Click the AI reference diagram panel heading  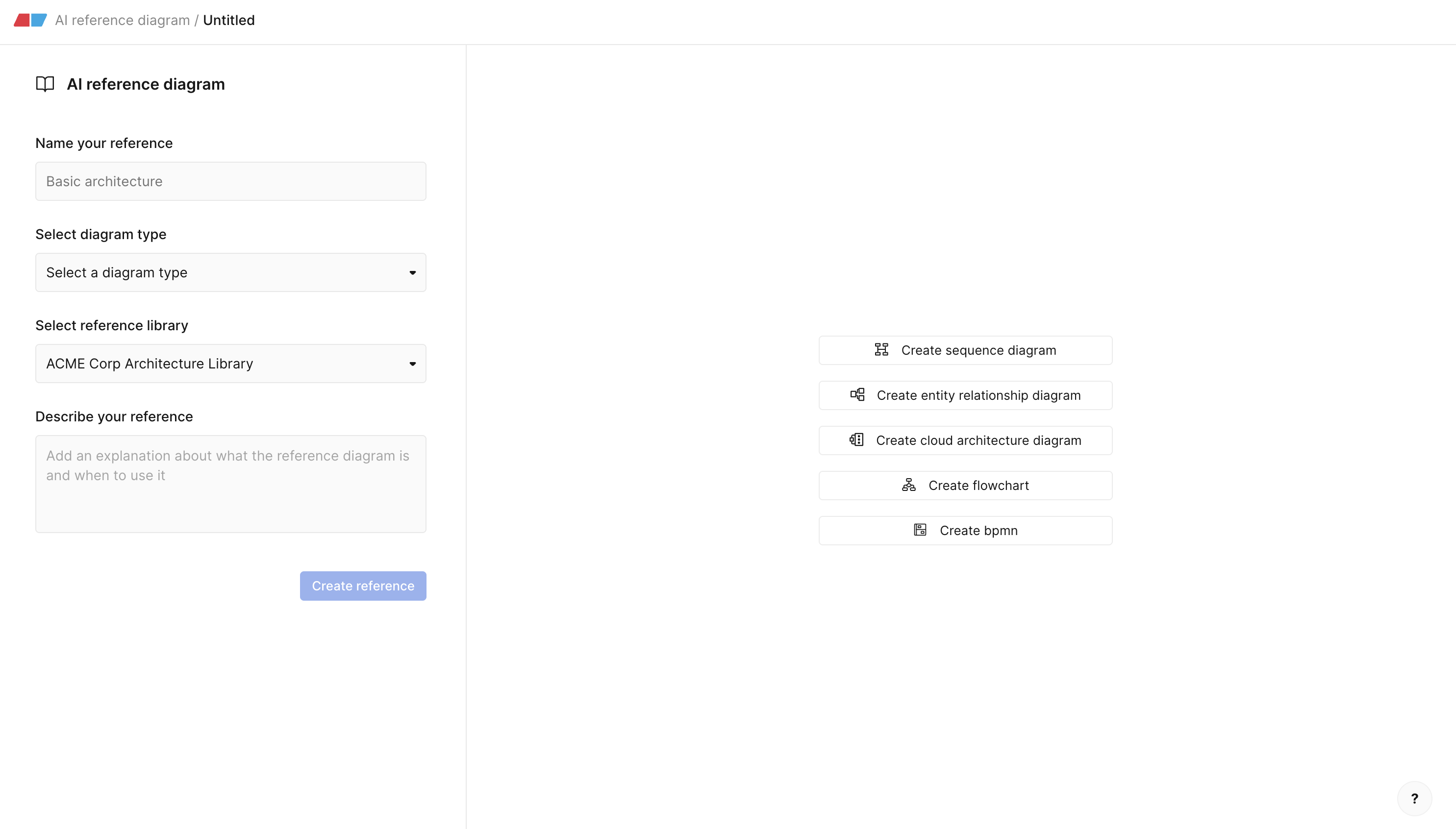(146, 84)
